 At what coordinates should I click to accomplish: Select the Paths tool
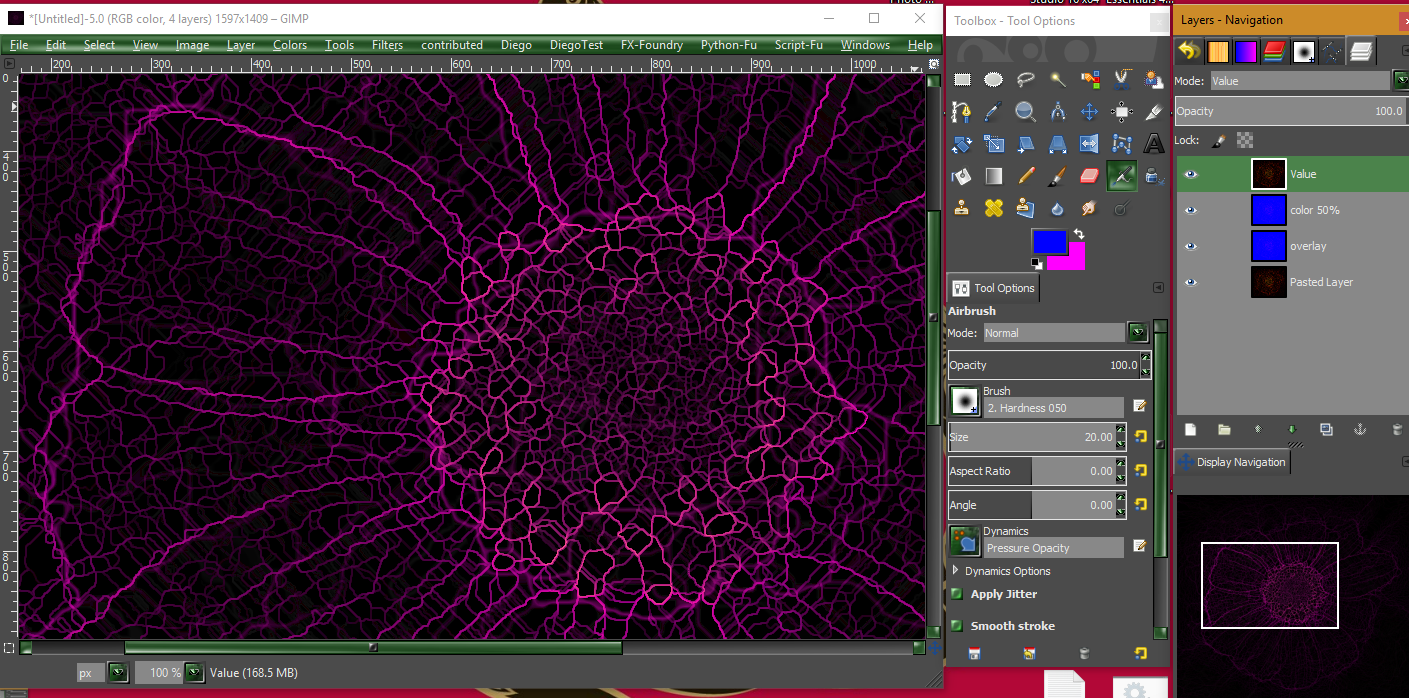click(x=962, y=112)
